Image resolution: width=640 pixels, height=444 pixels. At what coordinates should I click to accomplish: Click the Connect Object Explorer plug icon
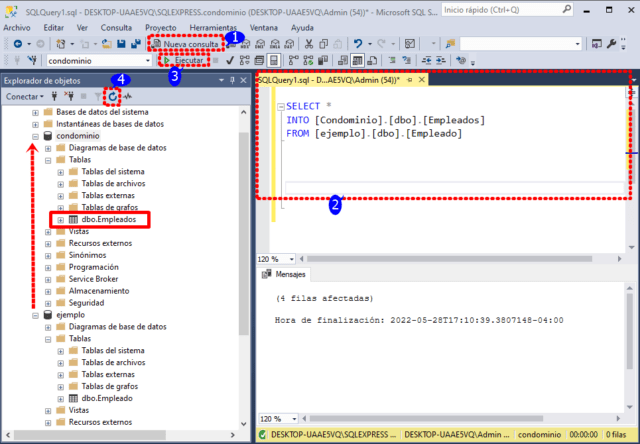tap(54, 96)
